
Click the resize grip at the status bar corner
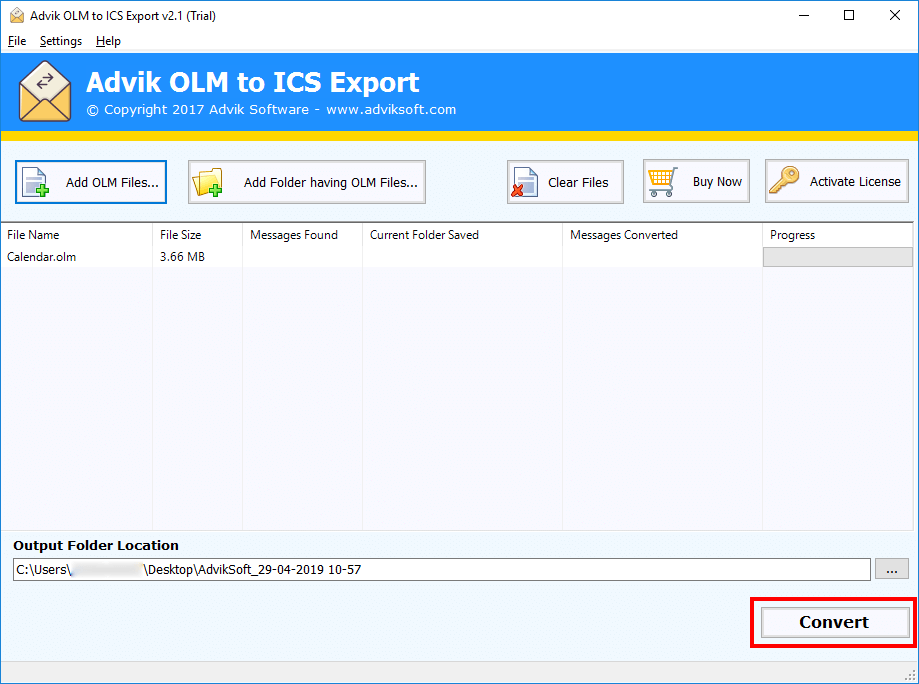[x=910, y=675]
